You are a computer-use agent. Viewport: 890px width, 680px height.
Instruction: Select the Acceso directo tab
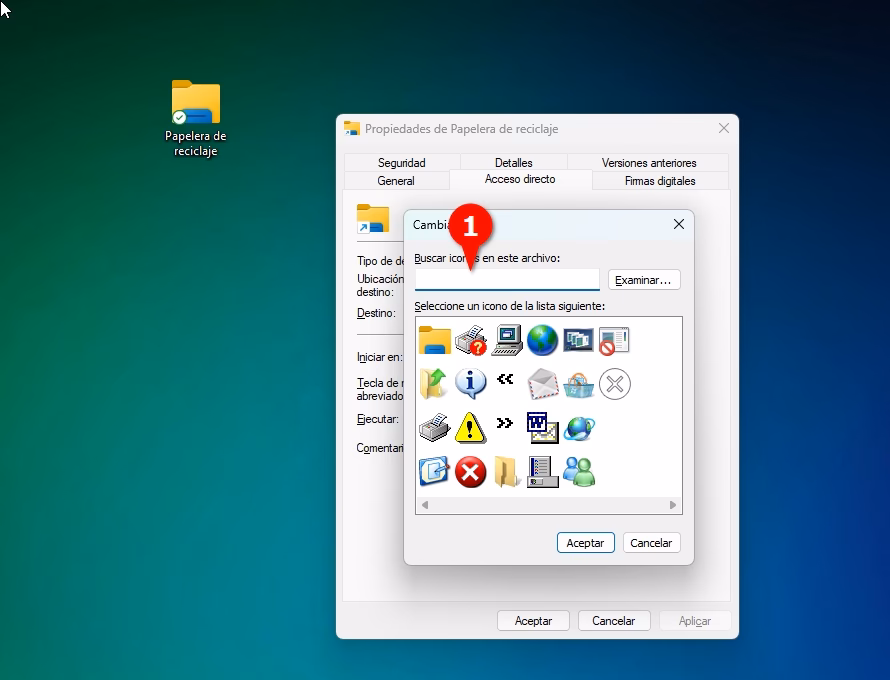520,179
